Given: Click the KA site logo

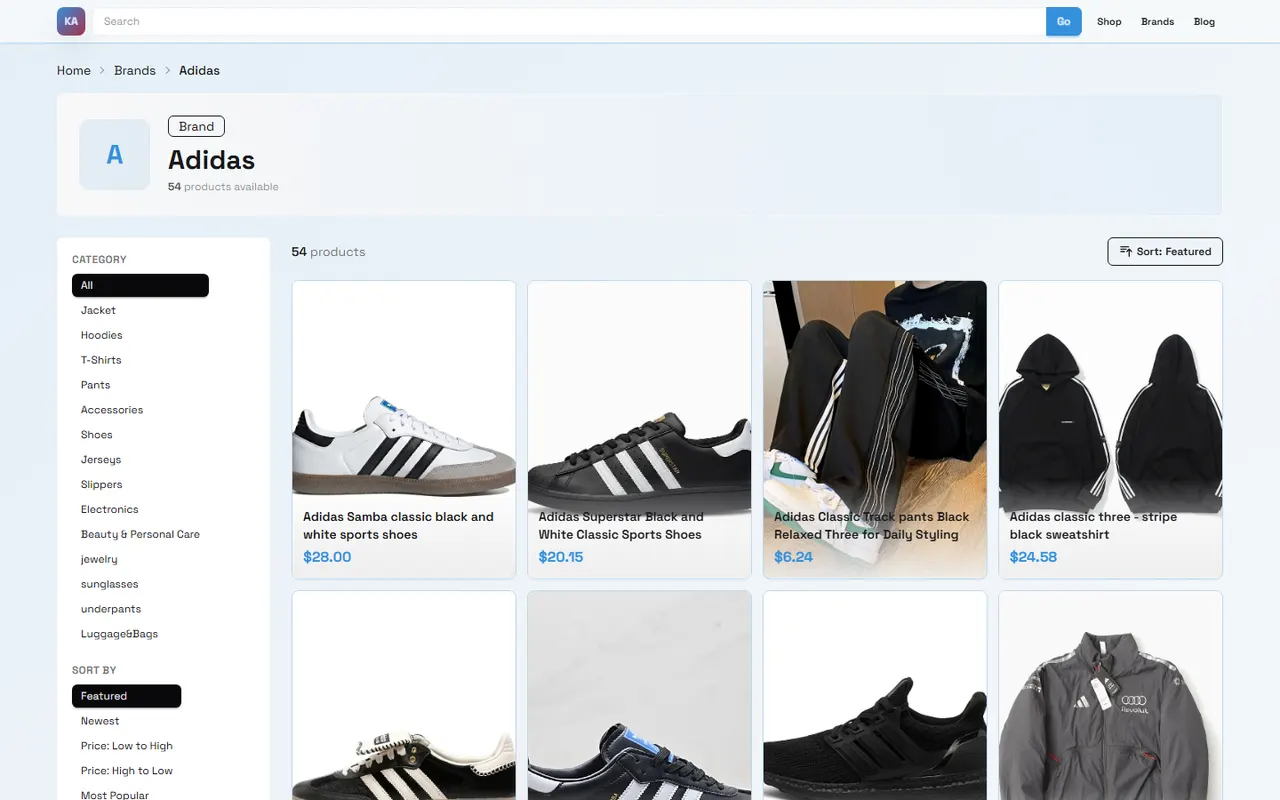Looking at the screenshot, I should click(71, 21).
